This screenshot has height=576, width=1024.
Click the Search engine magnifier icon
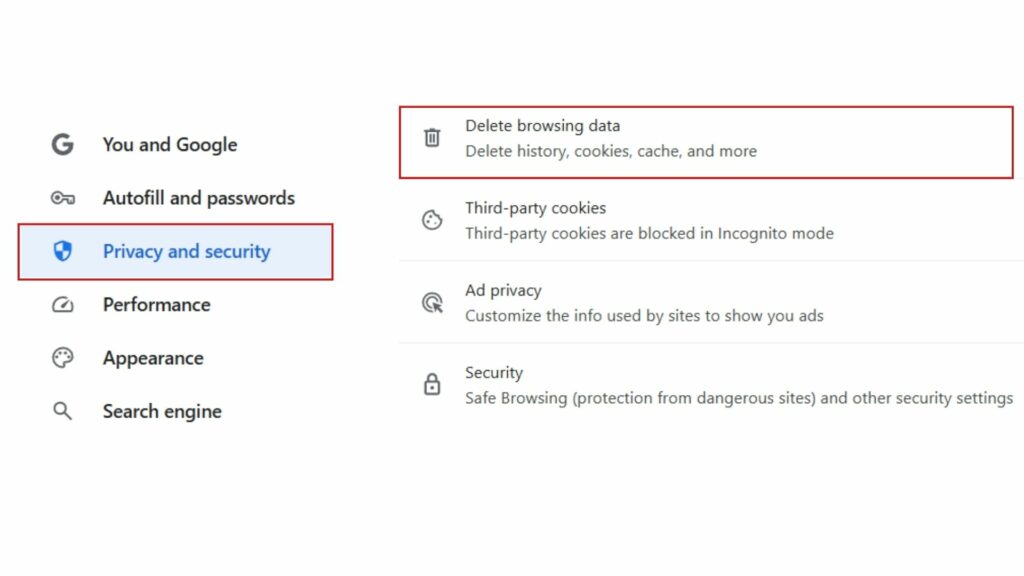[x=63, y=411]
